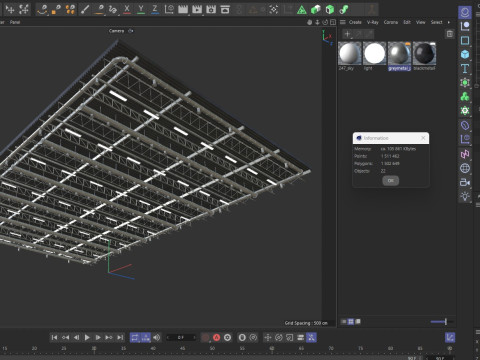The image size is (480, 360).
Task: Open the Select menu in material manager
Action: coord(436,22)
